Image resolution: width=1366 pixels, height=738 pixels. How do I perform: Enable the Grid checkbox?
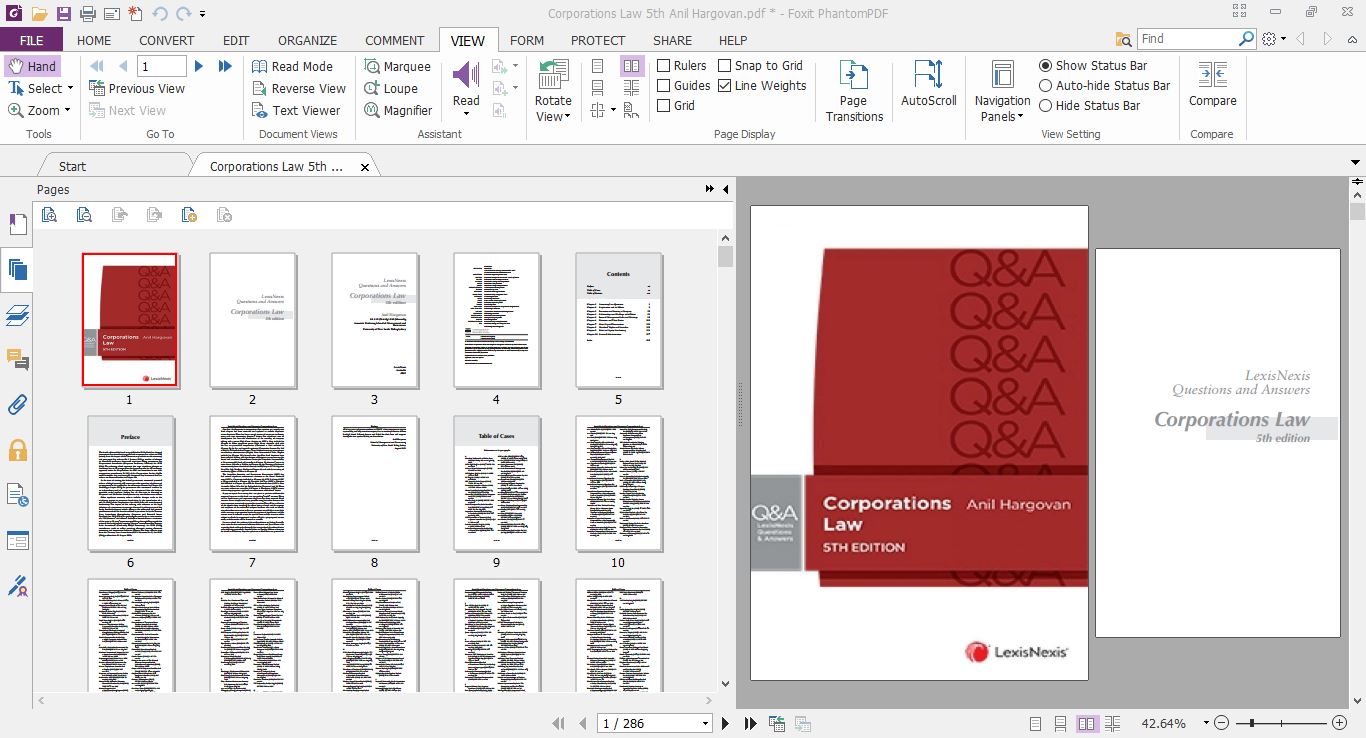tap(664, 105)
